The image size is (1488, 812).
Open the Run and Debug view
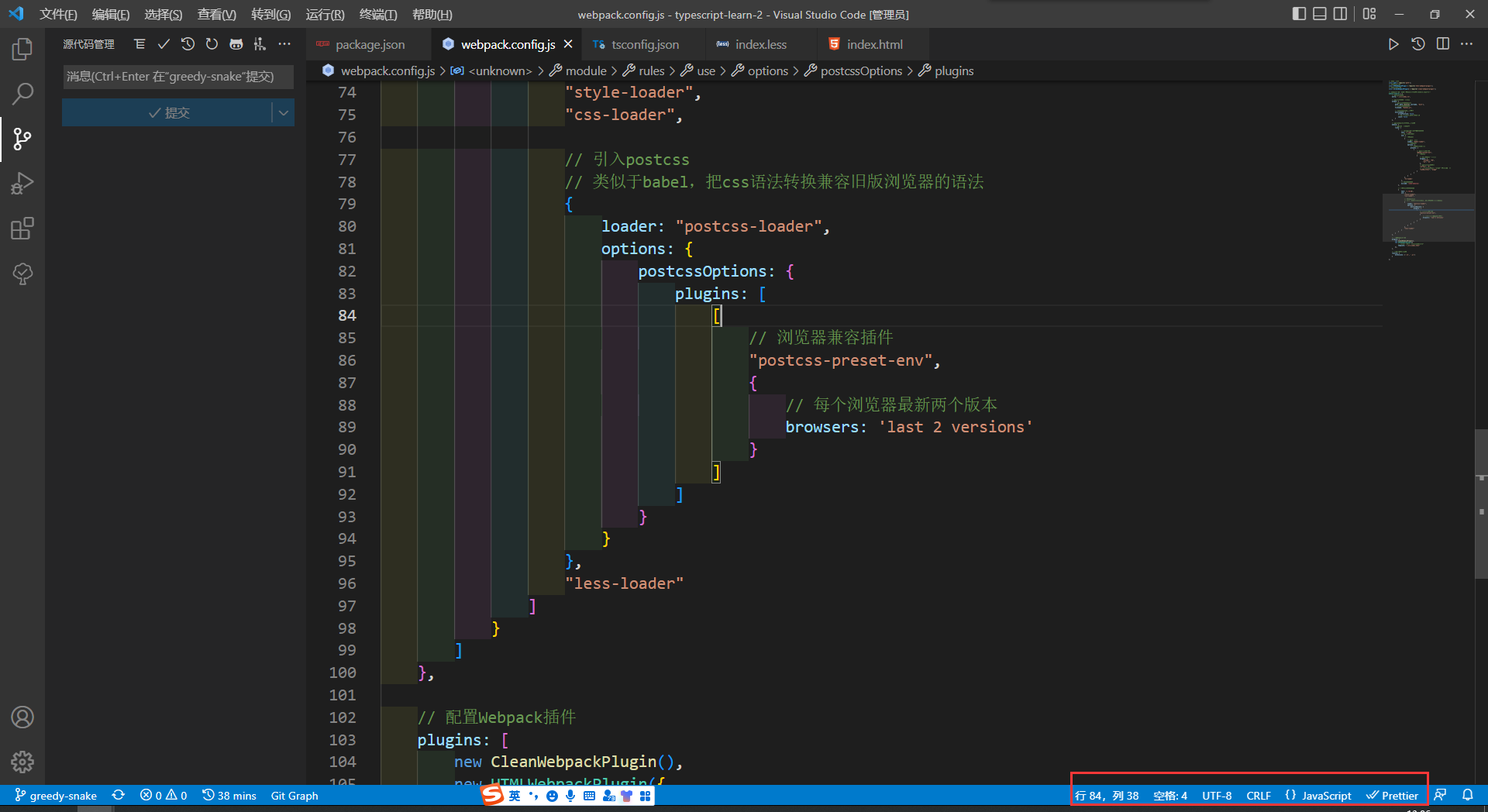(x=22, y=184)
